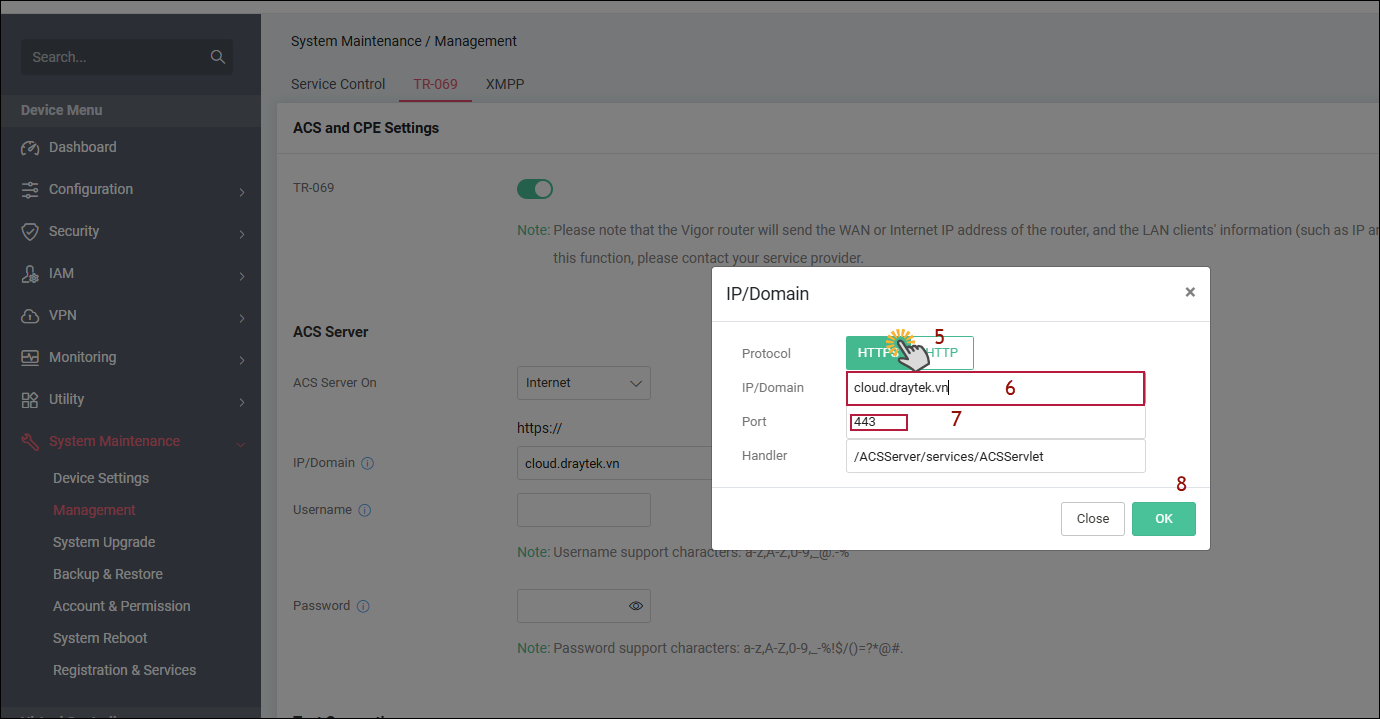
Task: Click the dialog IP/Domain input field
Action: click(995, 388)
